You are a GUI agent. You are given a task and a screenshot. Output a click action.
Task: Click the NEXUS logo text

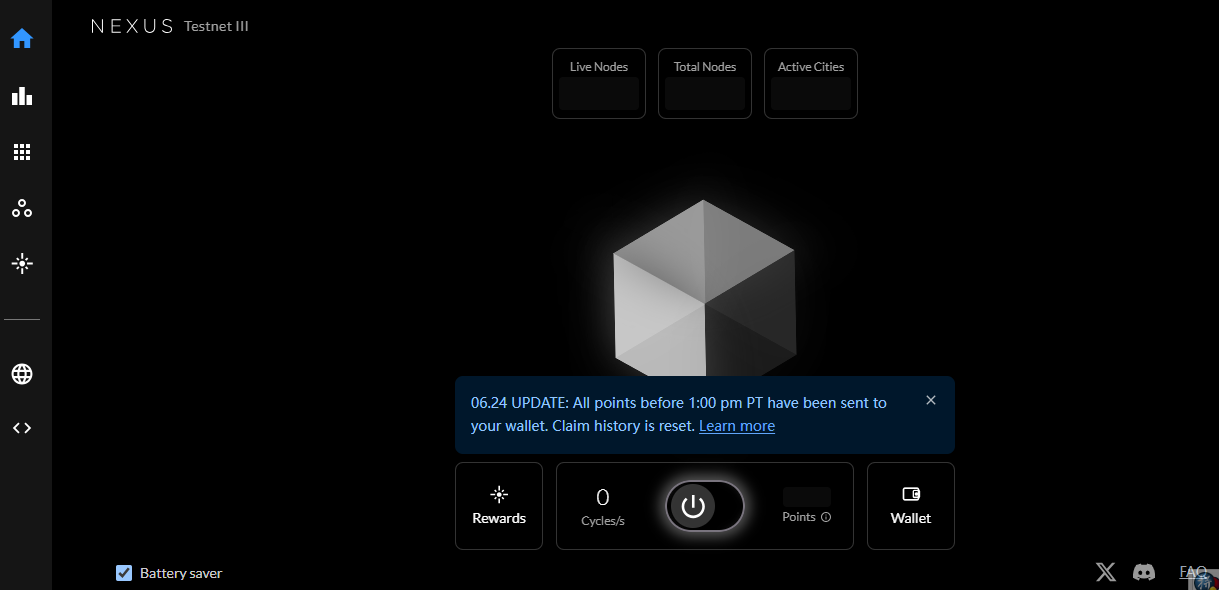point(132,27)
